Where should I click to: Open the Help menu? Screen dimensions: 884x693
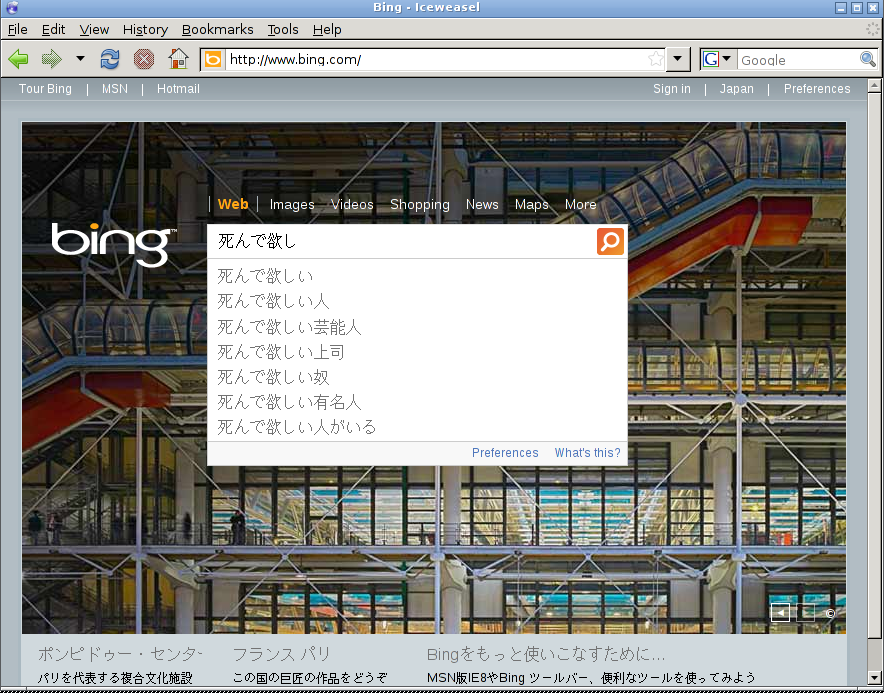tap(327, 29)
